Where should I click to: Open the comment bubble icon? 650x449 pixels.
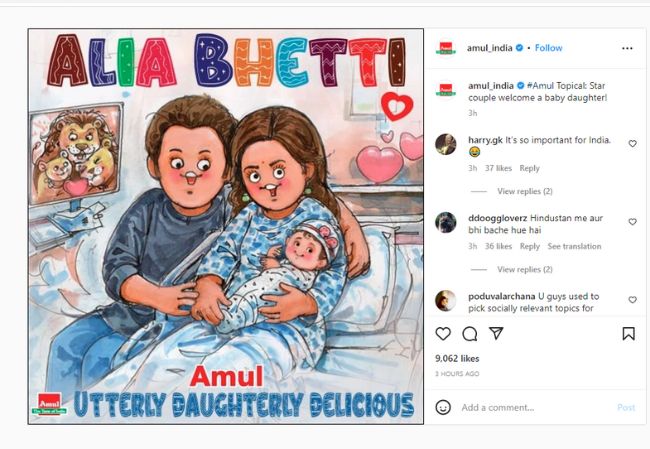[469, 333]
